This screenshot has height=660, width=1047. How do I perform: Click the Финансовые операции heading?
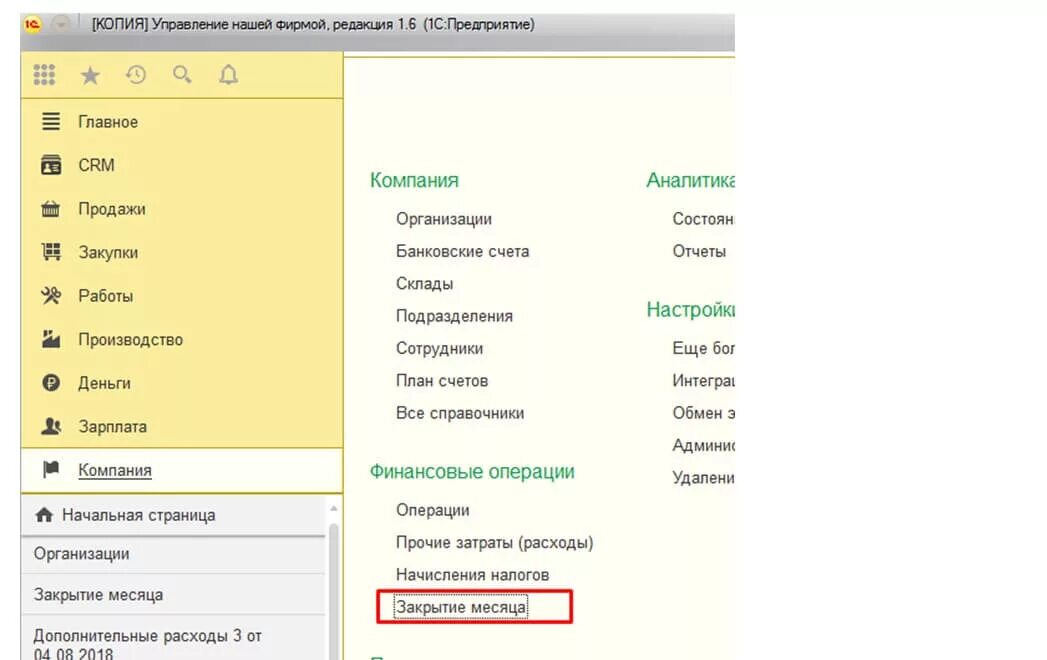tap(472, 472)
